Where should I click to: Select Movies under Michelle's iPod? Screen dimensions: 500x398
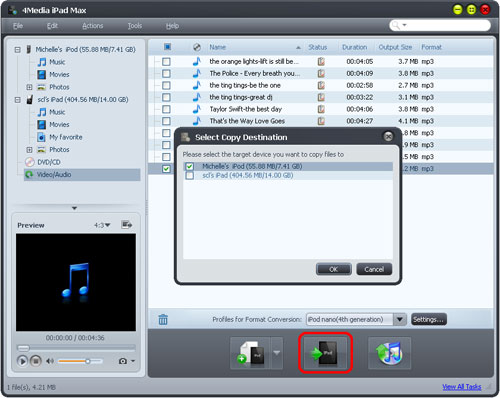point(53,74)
